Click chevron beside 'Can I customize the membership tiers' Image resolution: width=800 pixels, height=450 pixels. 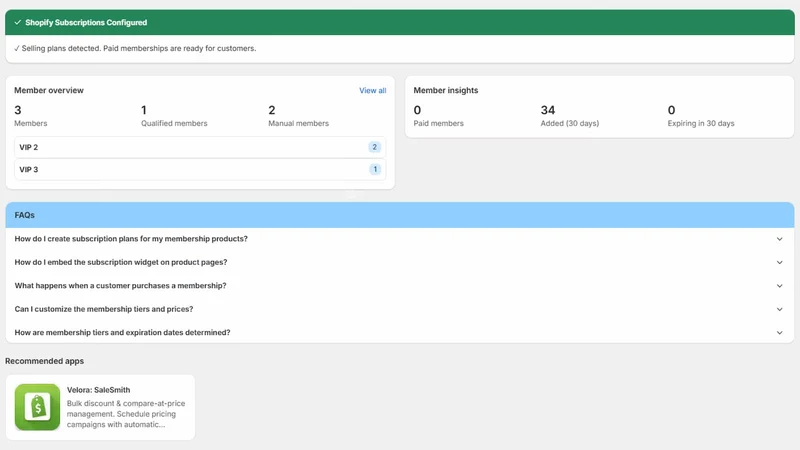780,309
